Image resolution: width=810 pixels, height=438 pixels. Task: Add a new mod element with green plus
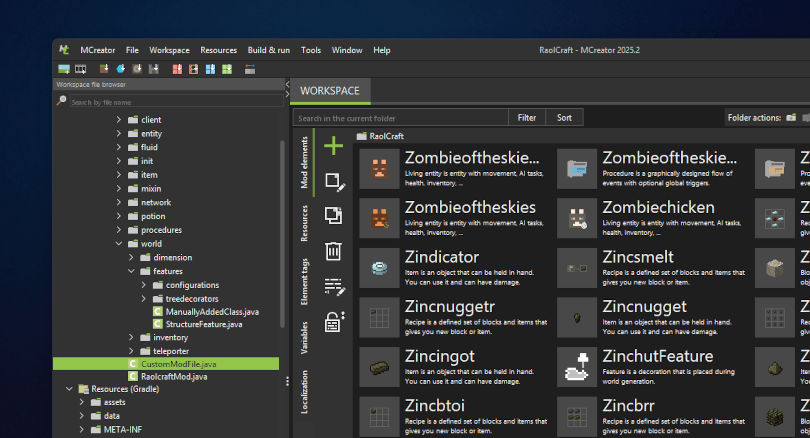point(334,146)
